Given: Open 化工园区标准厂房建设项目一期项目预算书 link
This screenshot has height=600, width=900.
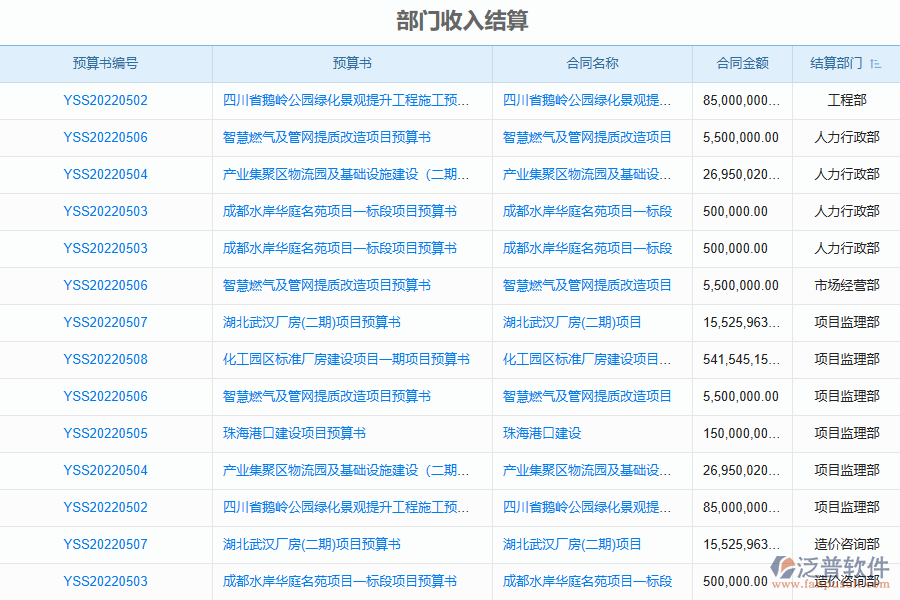Looking at the screenshot, I should coord(346,359).
